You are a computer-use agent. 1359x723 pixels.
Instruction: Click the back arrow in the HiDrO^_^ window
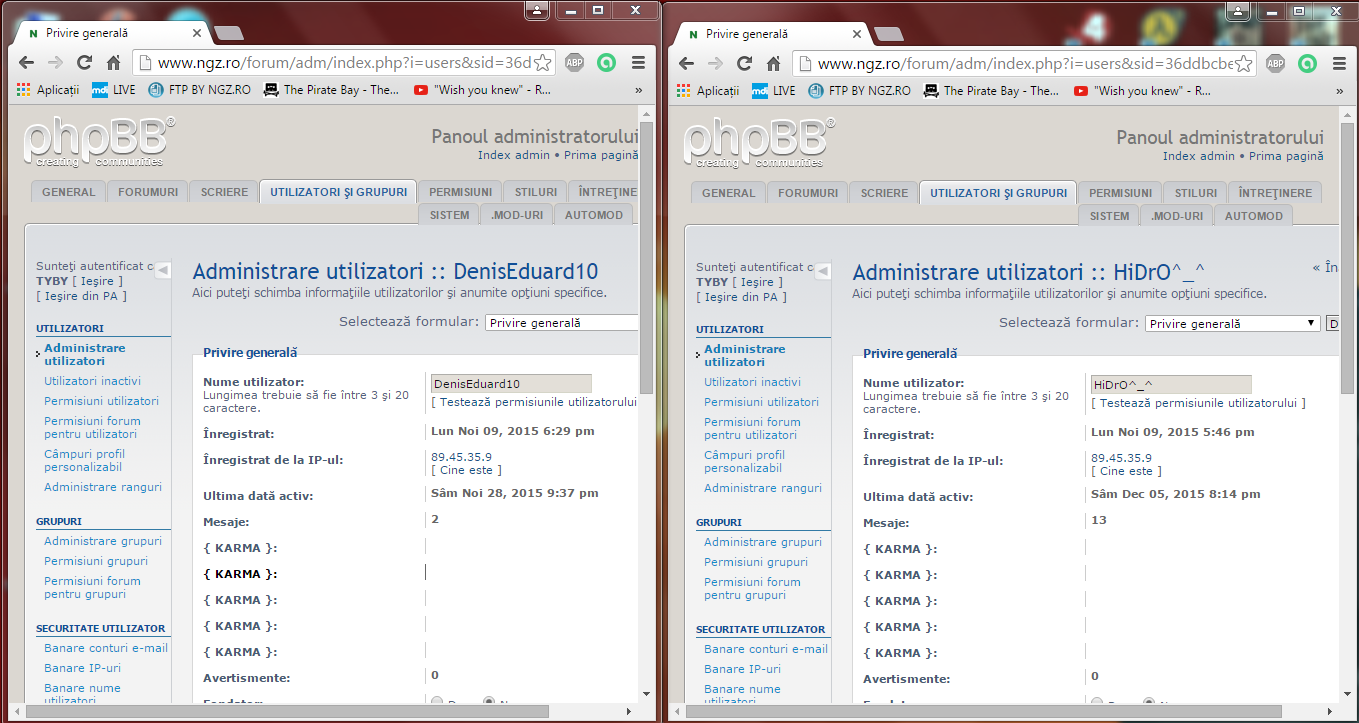[686, 63]
